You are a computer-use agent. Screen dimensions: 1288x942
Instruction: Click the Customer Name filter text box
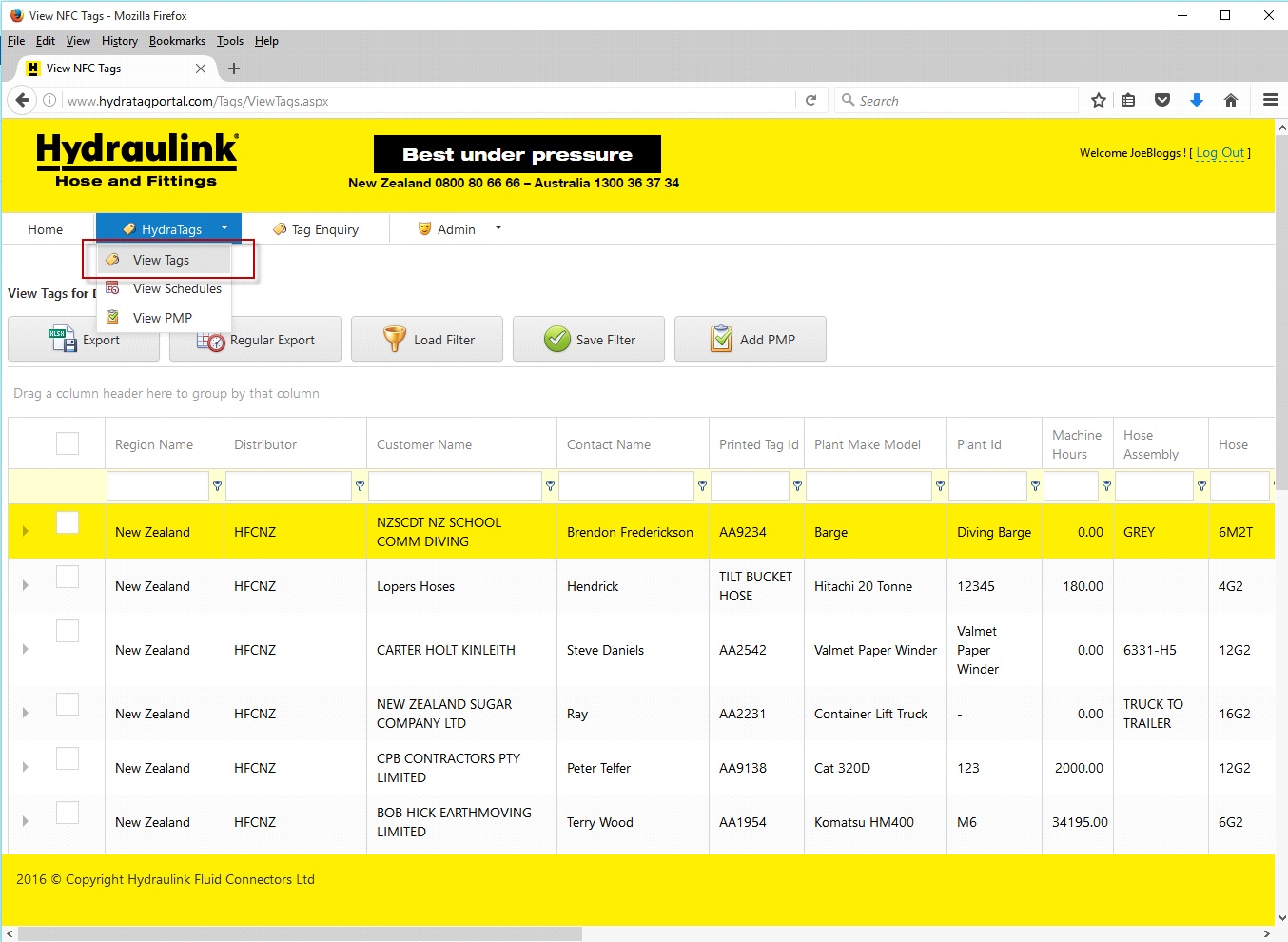(455, 486)
